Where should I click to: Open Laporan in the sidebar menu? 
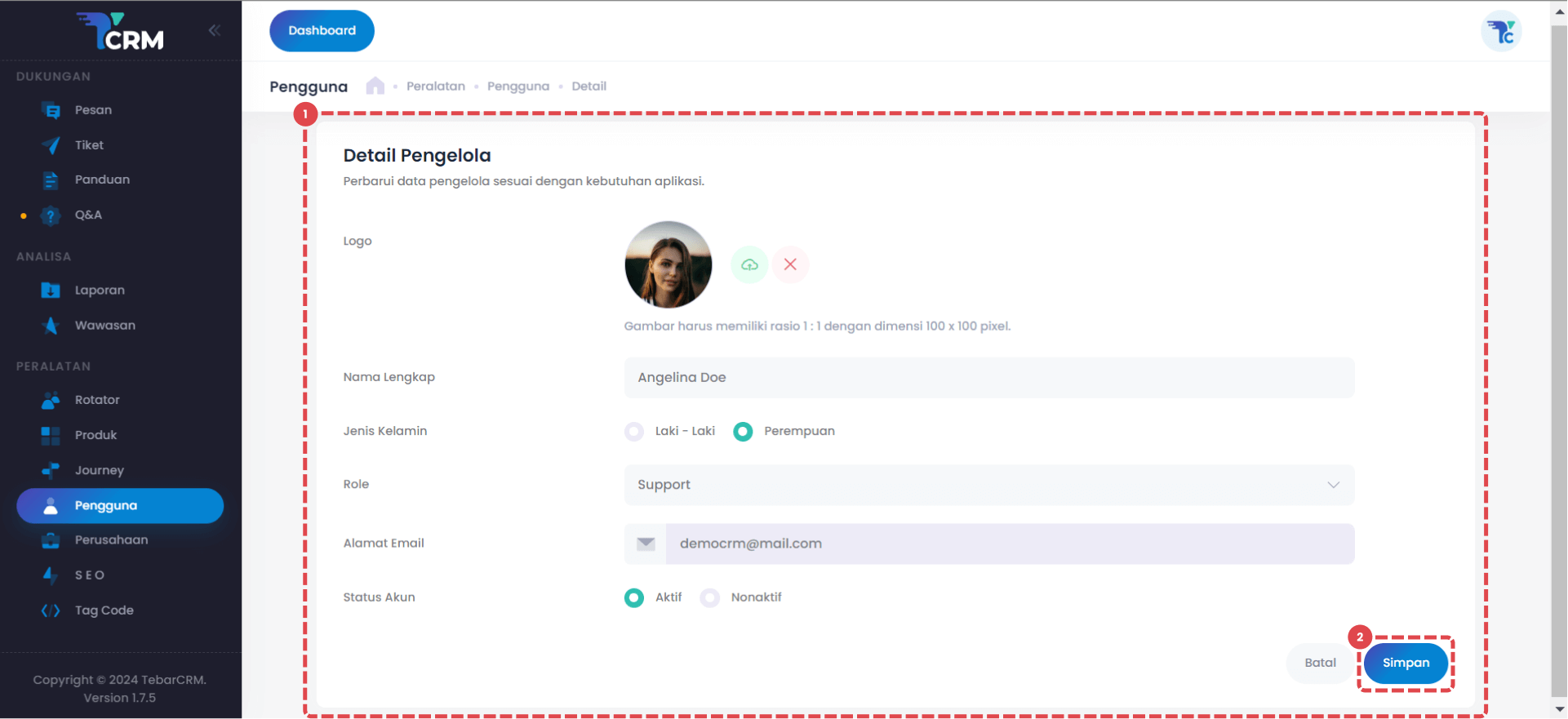point(100,291)
